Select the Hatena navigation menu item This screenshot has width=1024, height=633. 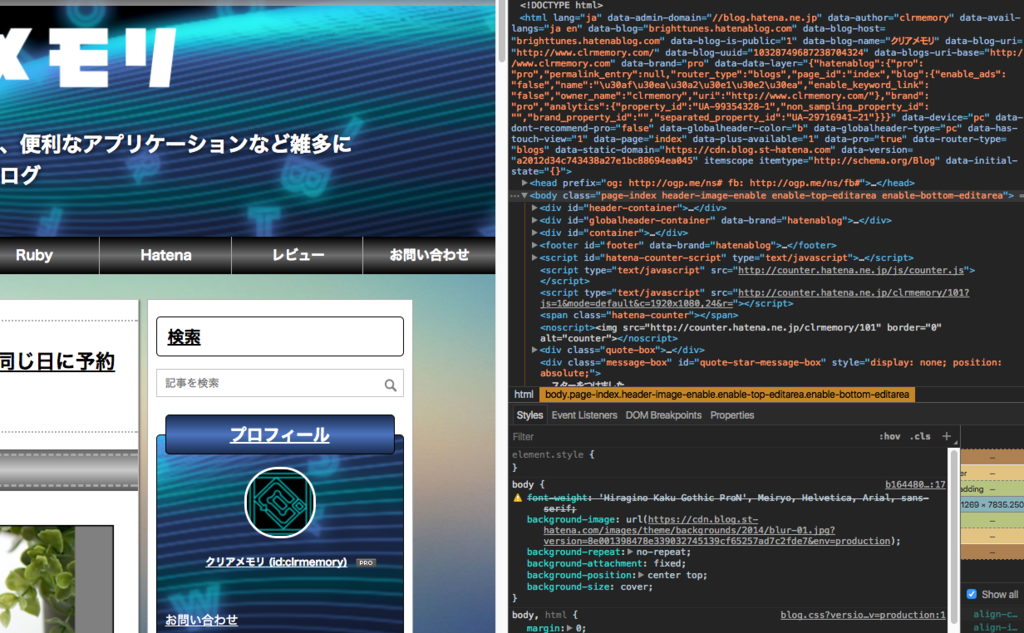click(166, 255)
